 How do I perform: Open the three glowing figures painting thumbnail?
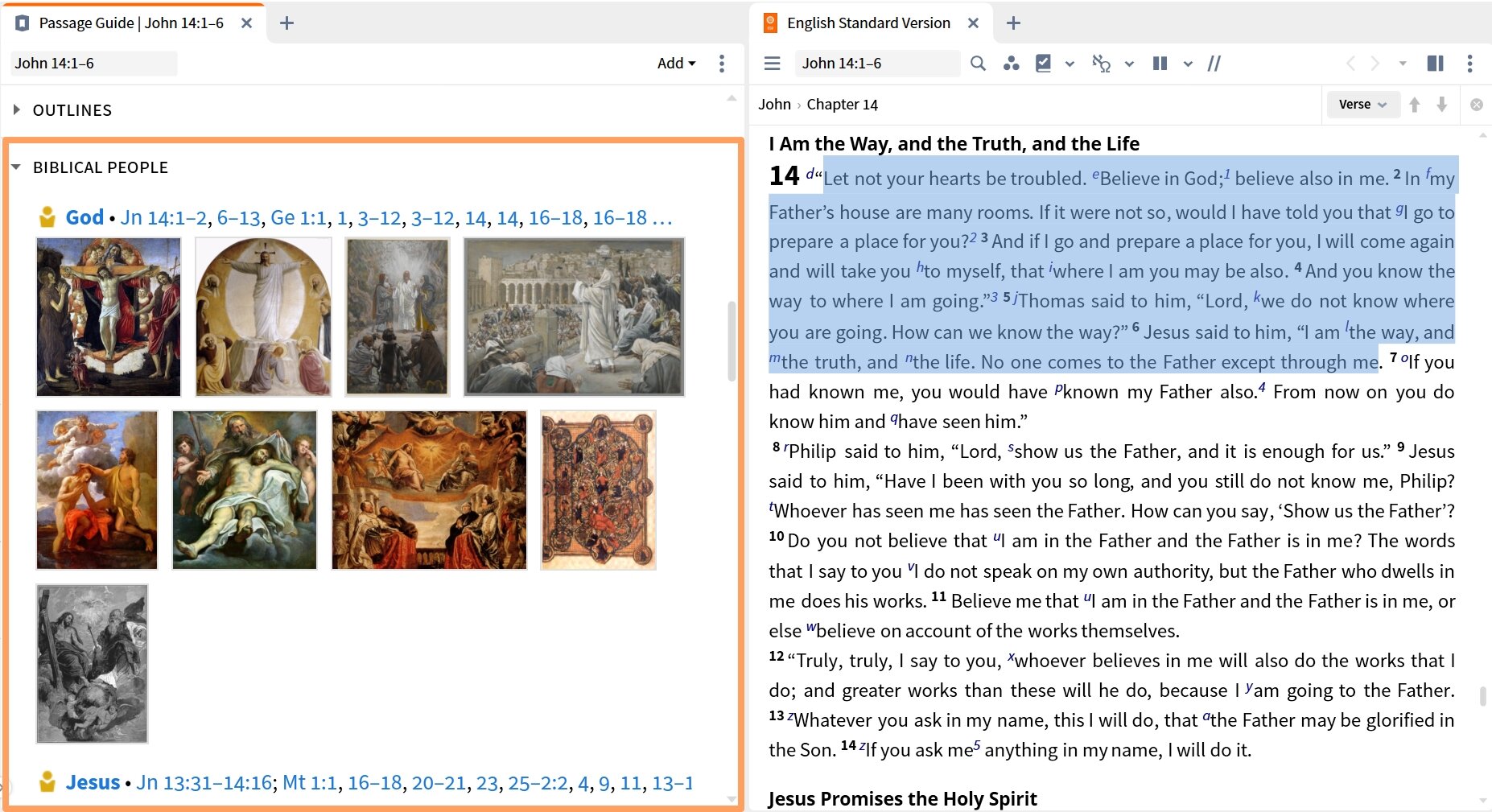(397, 317)
